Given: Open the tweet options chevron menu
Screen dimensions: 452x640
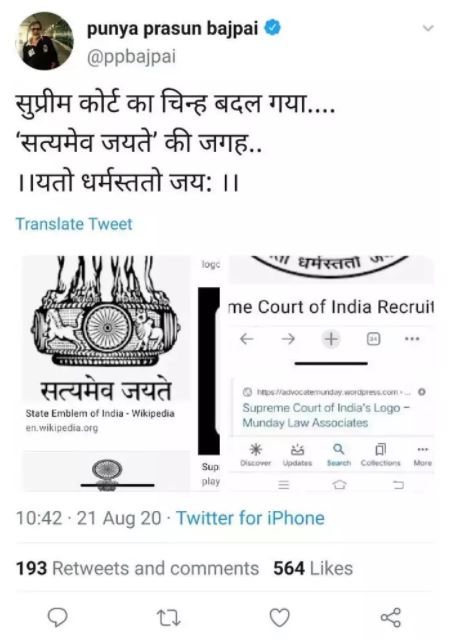Looking at the screenshot, I should coord(428,28).
